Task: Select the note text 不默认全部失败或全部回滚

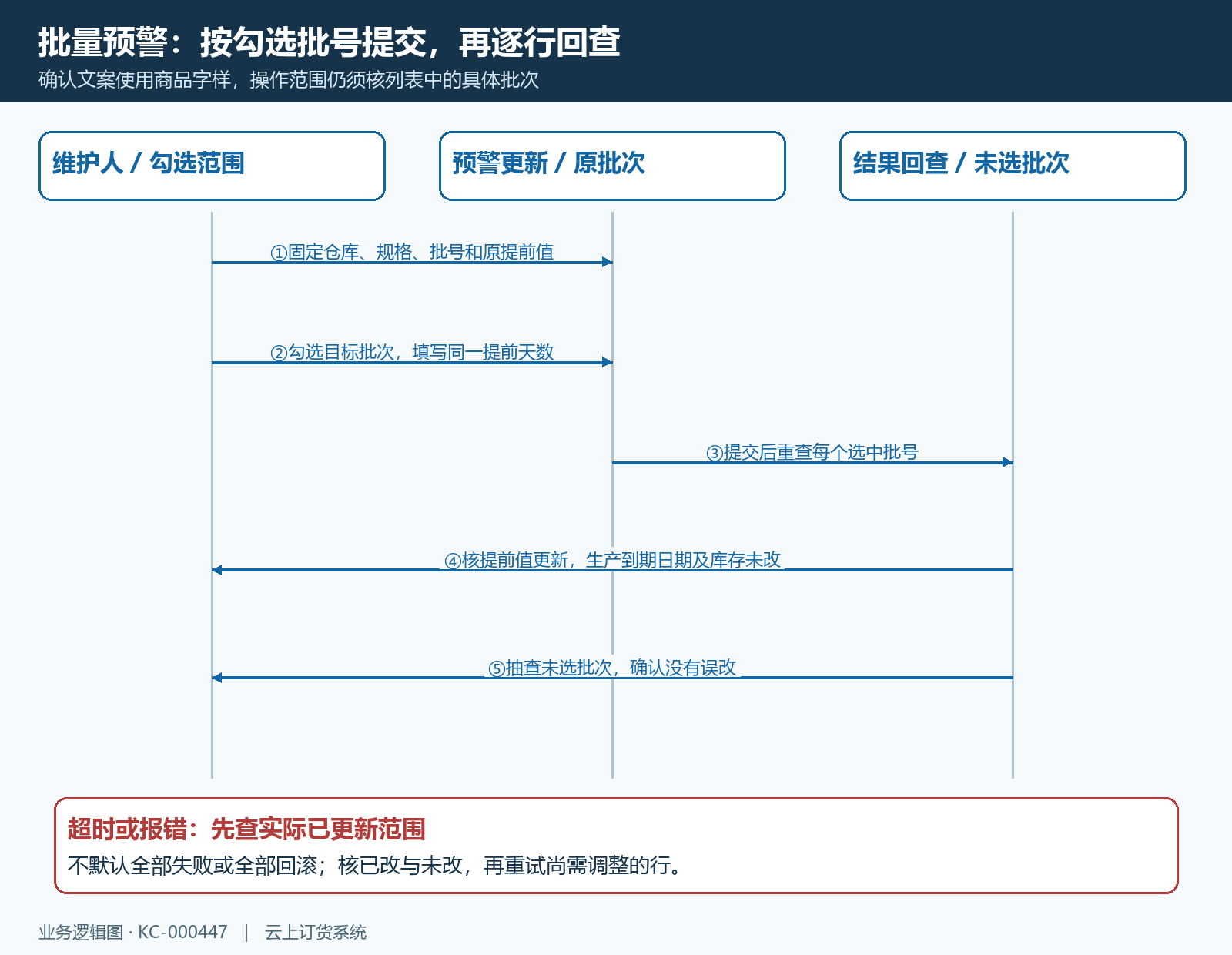Action: click(192, 866)
